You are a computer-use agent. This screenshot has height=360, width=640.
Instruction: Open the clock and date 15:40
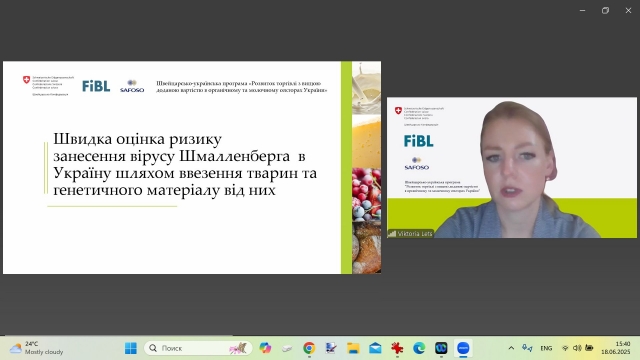[x=616, y=348]
